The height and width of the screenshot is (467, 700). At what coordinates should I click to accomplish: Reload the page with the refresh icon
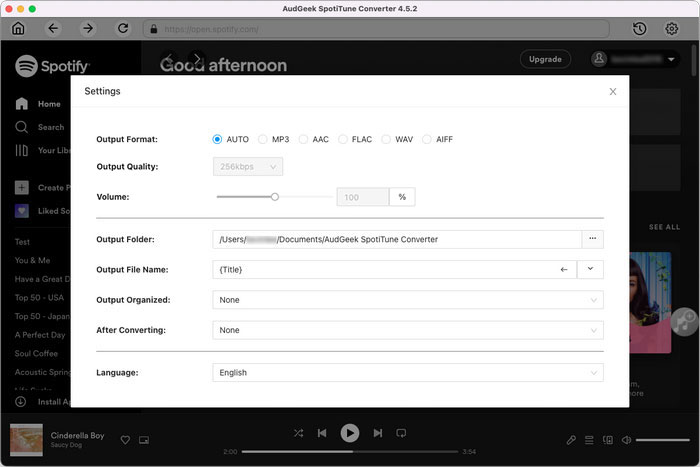pyautogui.click(x=123, y=29)
